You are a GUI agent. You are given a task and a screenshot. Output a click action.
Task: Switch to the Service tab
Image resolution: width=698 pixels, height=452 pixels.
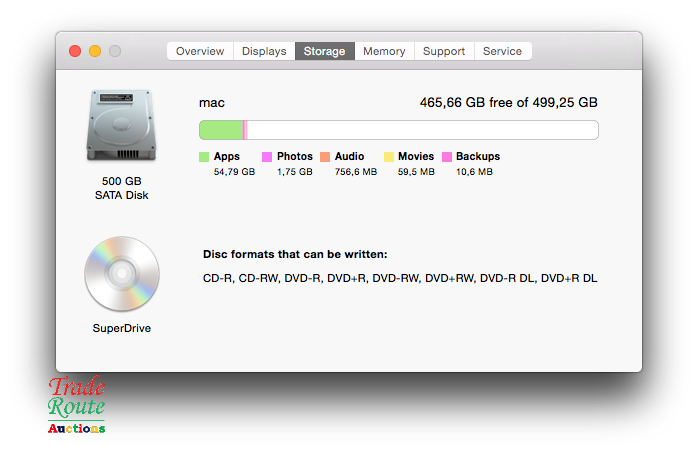(x=502, y=51)
